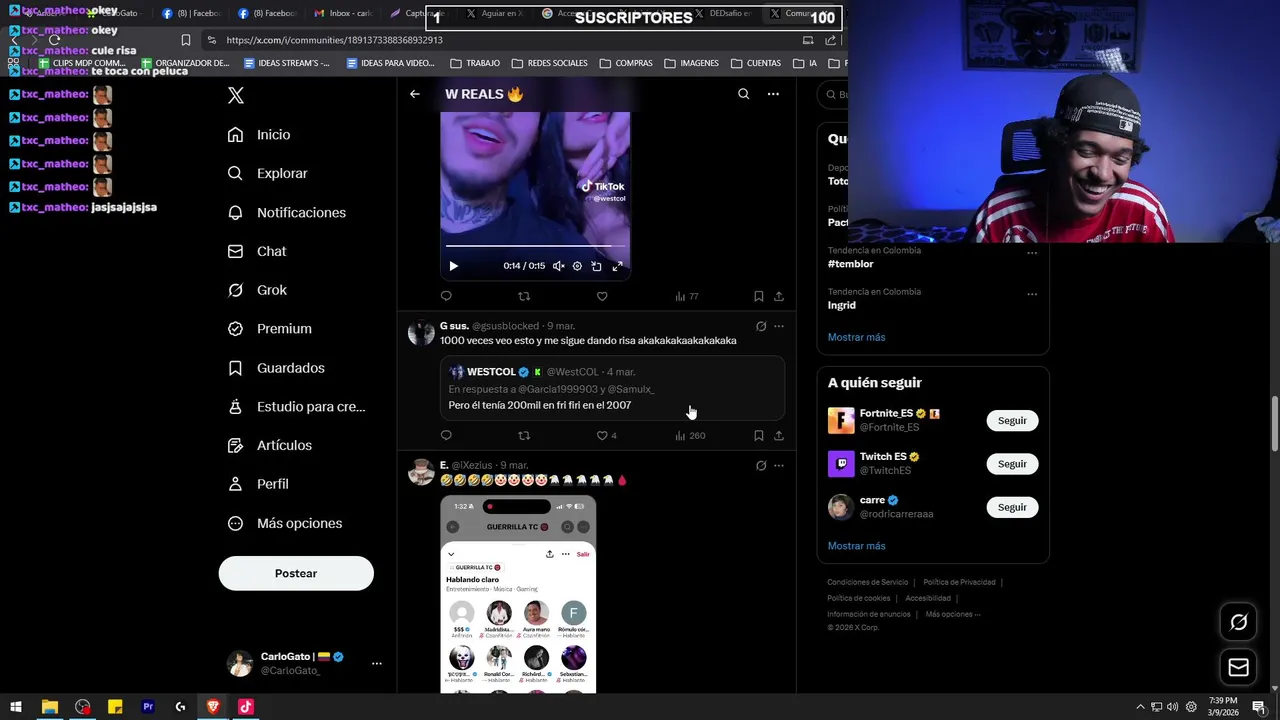
Task: Open TRABAJO bookmarks folder
Action: click(475, 63)
